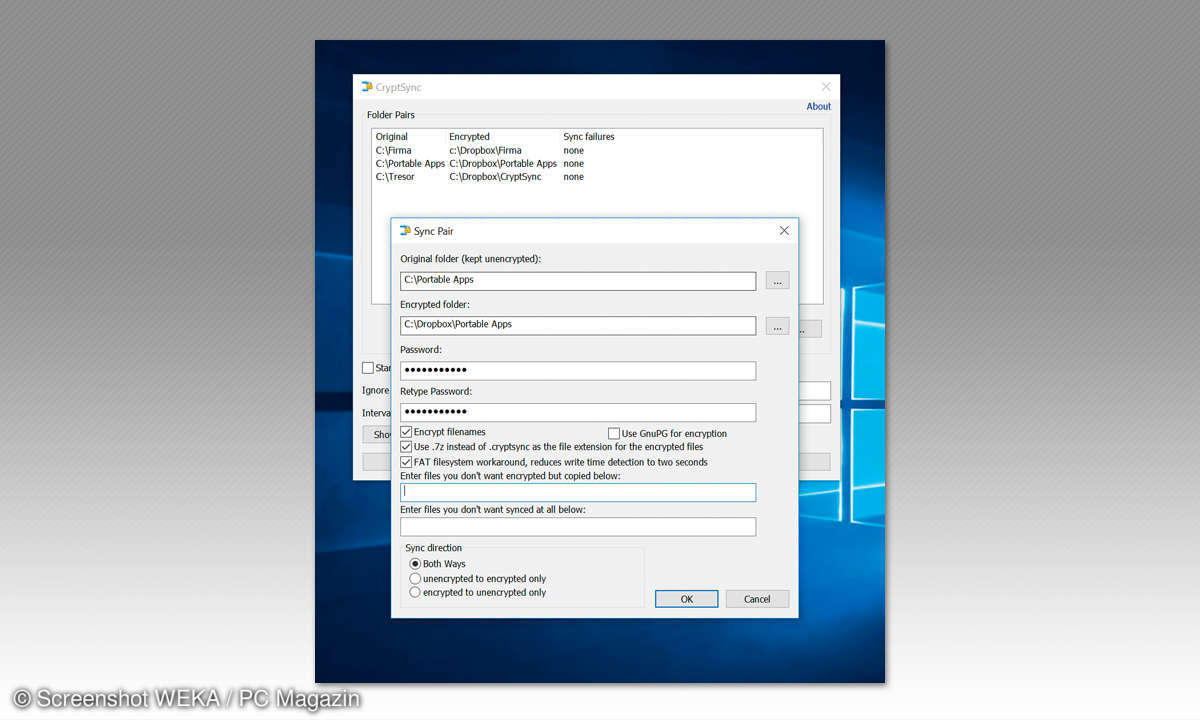Confirm the sync pair with OK

tap(686, 599)
